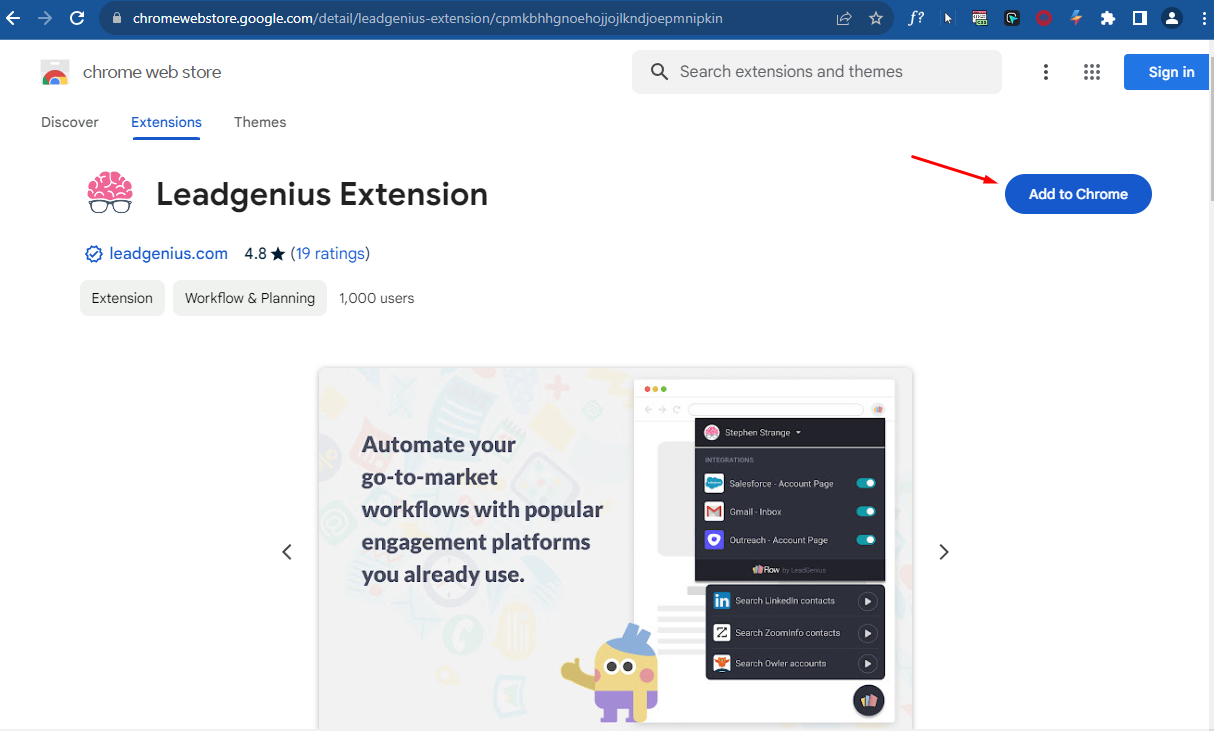Screen dimensions: 1214x731
Task: Open the mouse pointer extension icon
Action: (948, 18)
